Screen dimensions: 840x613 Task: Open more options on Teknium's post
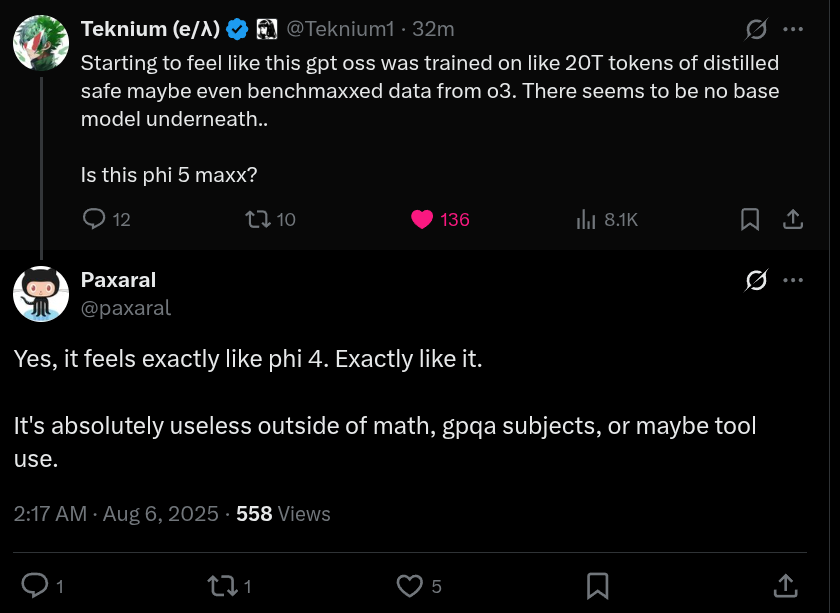[793, 29]
